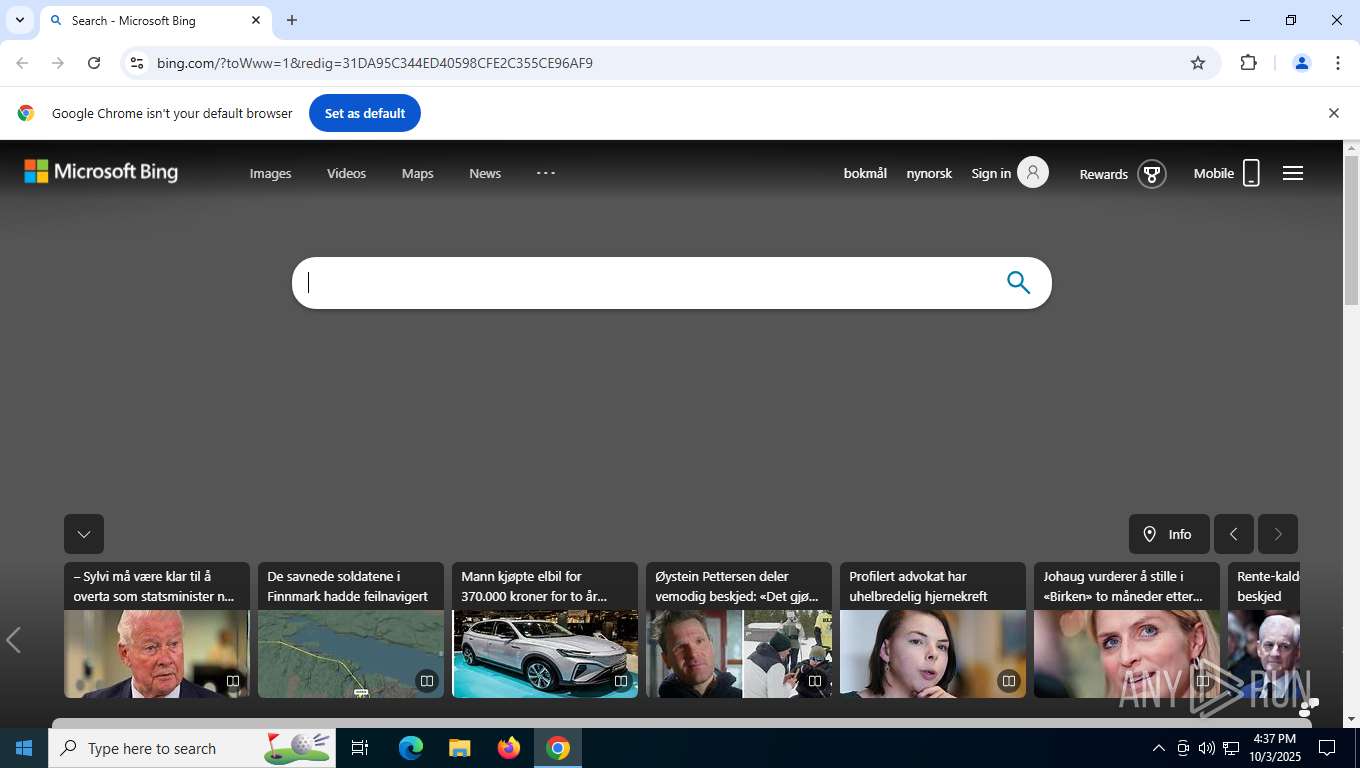Bookmark this page with the star icon
This screenshot has width=1360, height=768.
1198,63
